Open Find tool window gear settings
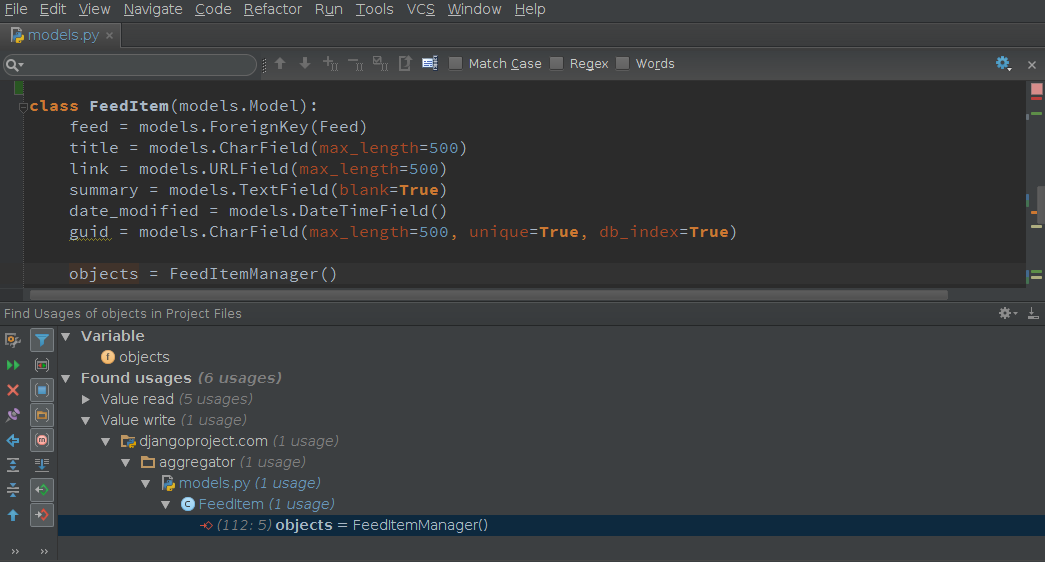The height and width of the screenshot is (562, 1045). point(1007,313)
